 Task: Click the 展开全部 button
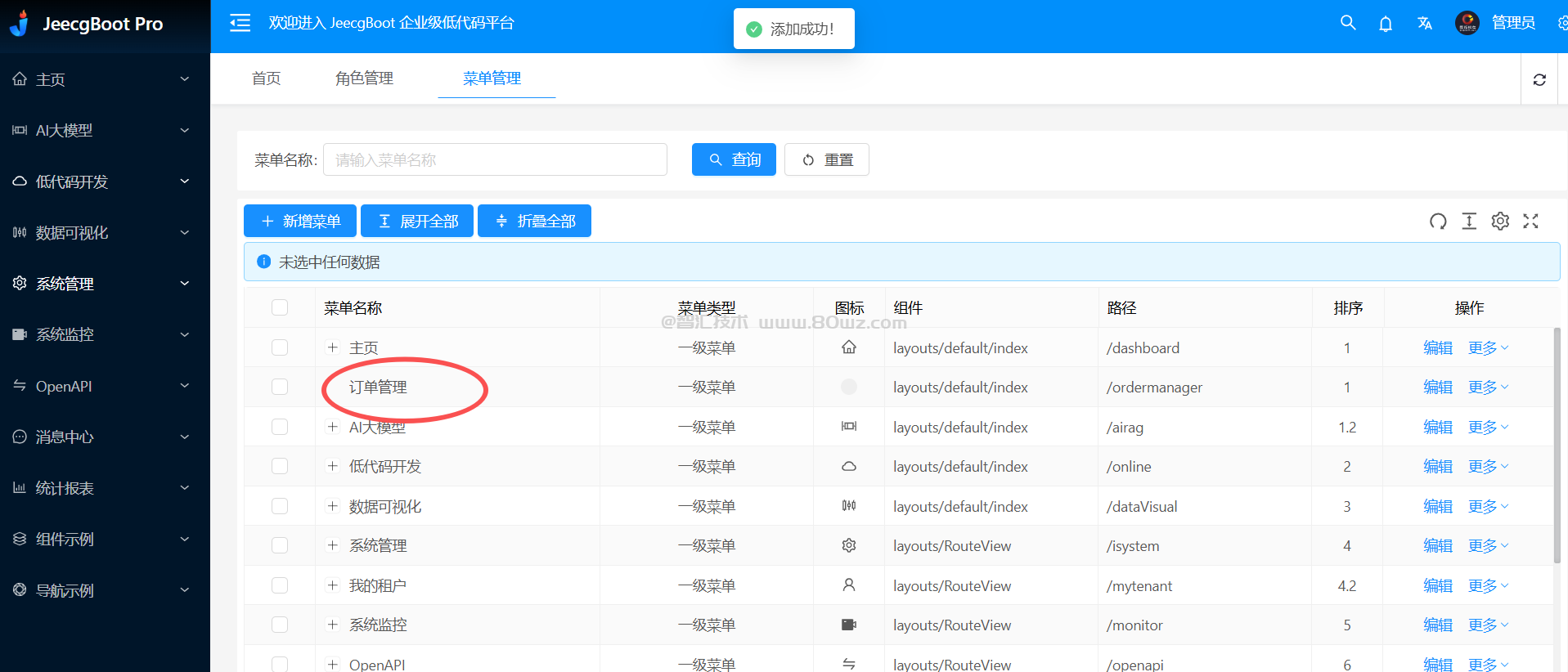(x=417, y=221)
